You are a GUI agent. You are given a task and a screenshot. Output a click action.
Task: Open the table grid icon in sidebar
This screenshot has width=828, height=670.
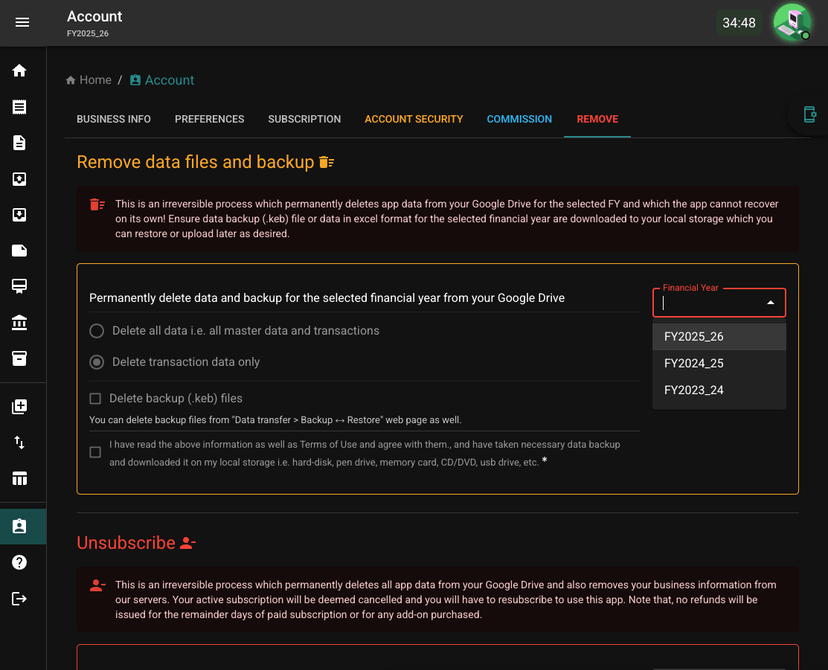click(20, 478)
